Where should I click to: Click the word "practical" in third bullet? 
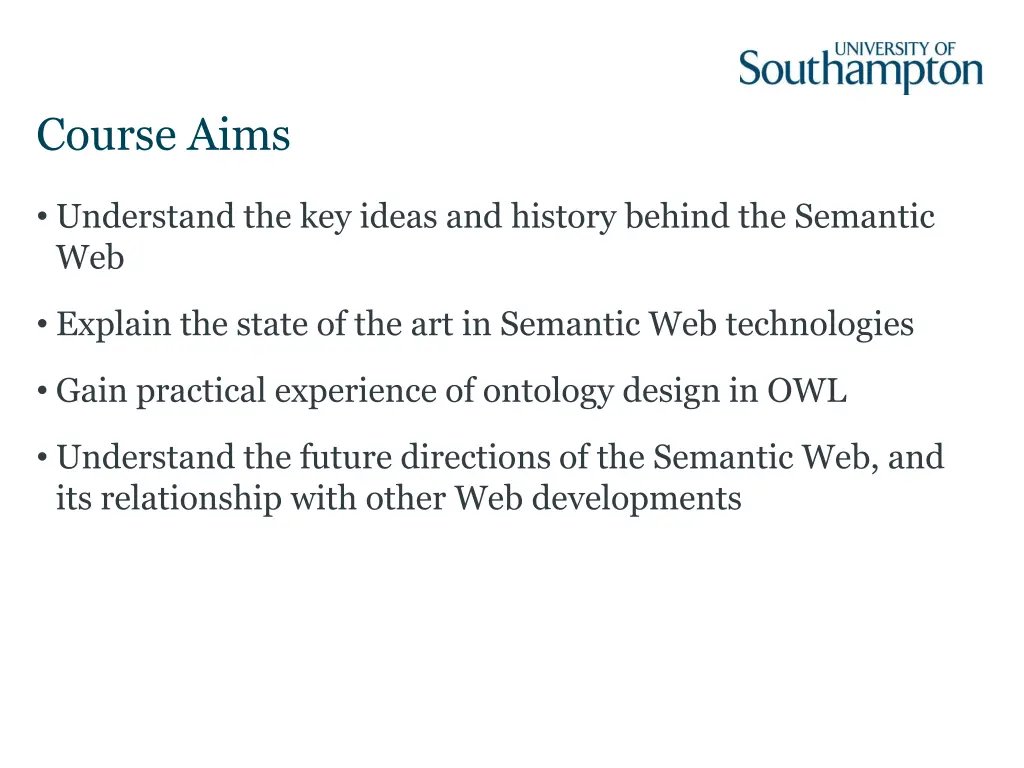(202, 391)
